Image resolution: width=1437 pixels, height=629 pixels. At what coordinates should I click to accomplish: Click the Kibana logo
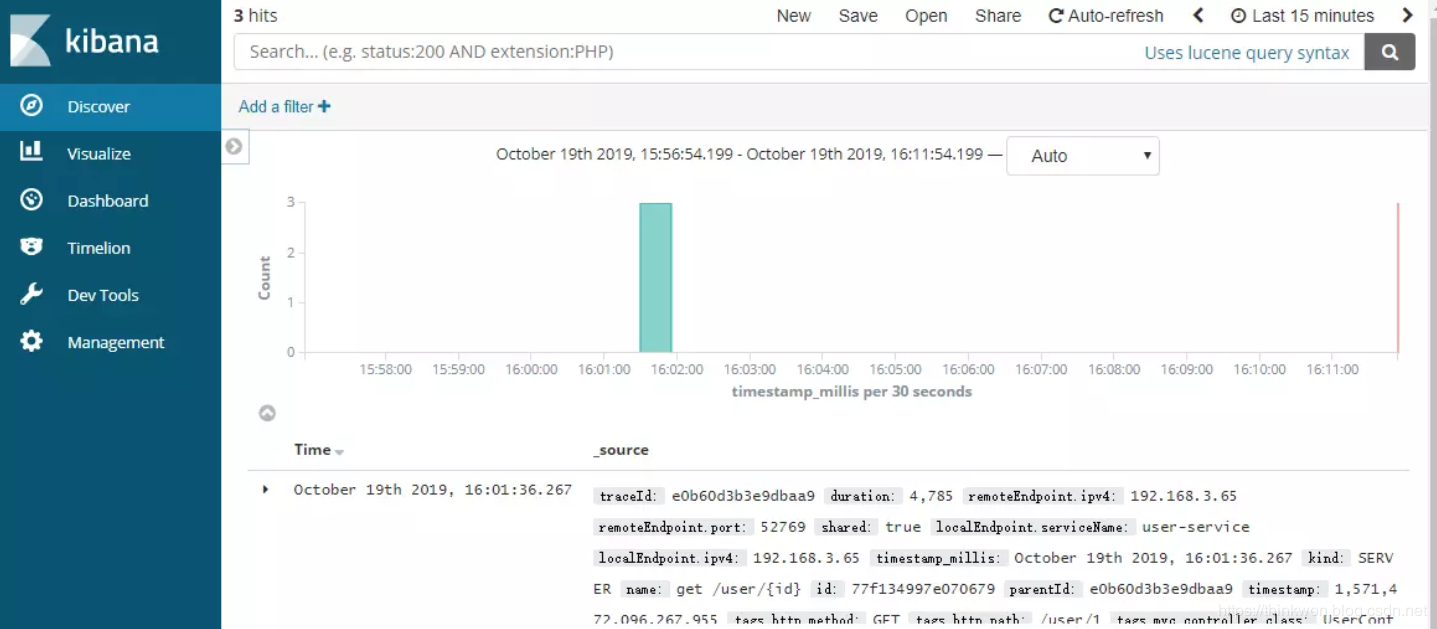(x=85, y=41)
